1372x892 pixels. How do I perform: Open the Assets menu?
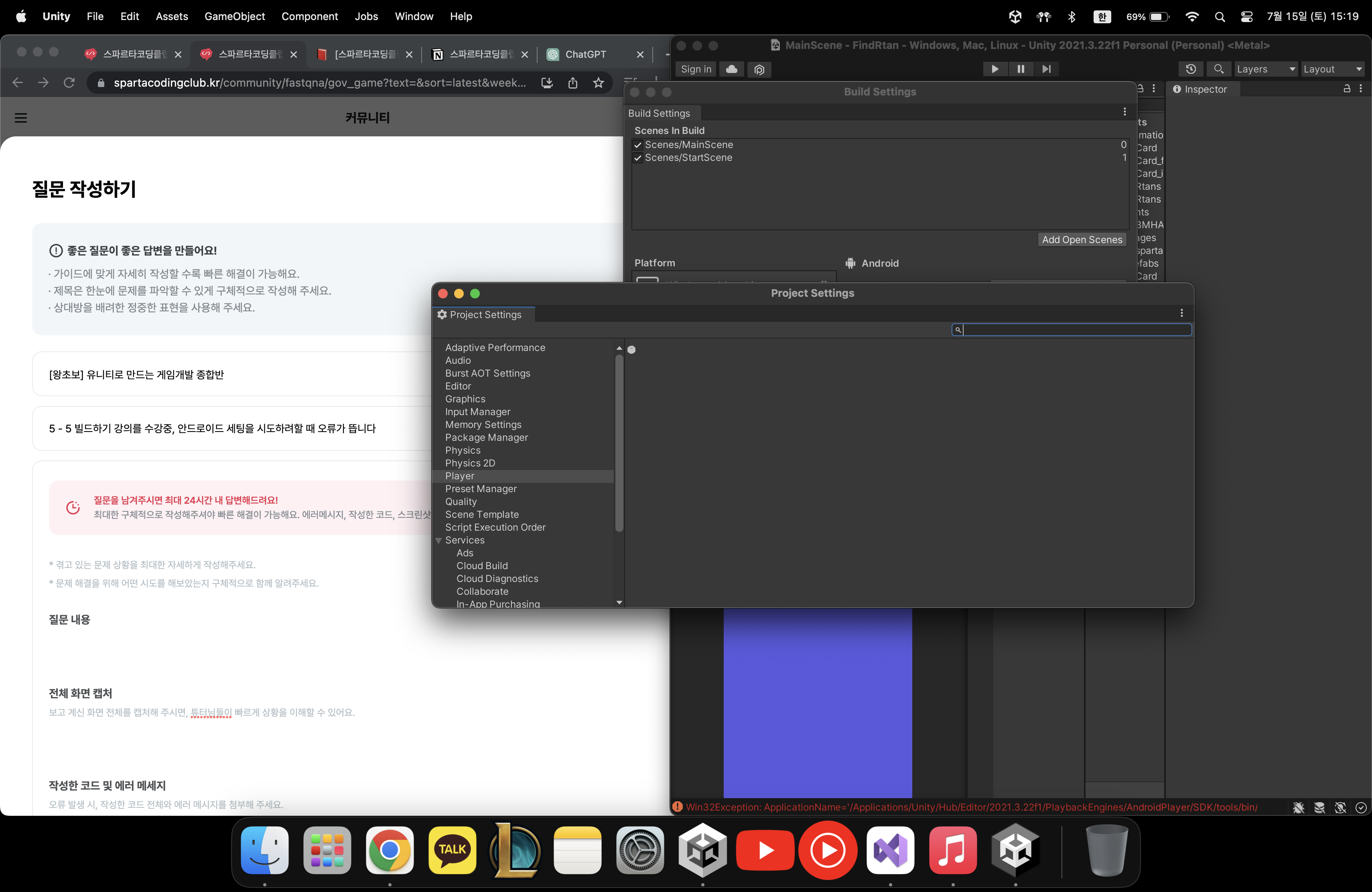pos(172,16)
